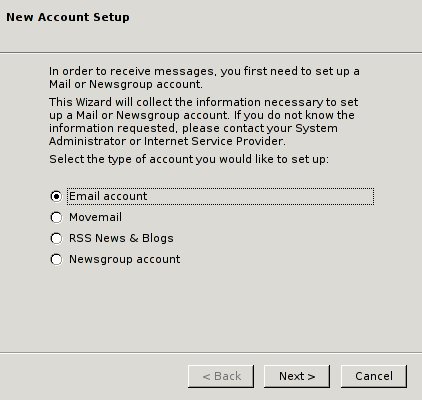
Task: Click the 'New Account Setup' heading
Action: click(68, 17)
